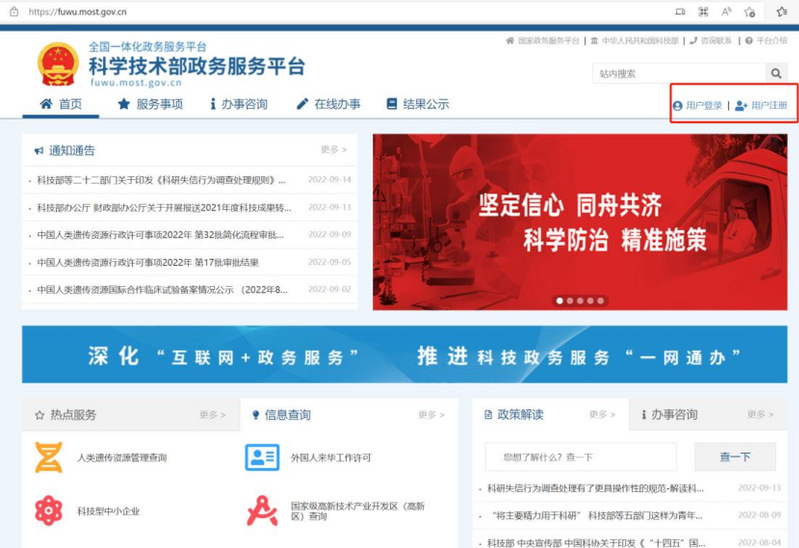Click the 科学技术部政务服务平台 site title

point(197,66)
